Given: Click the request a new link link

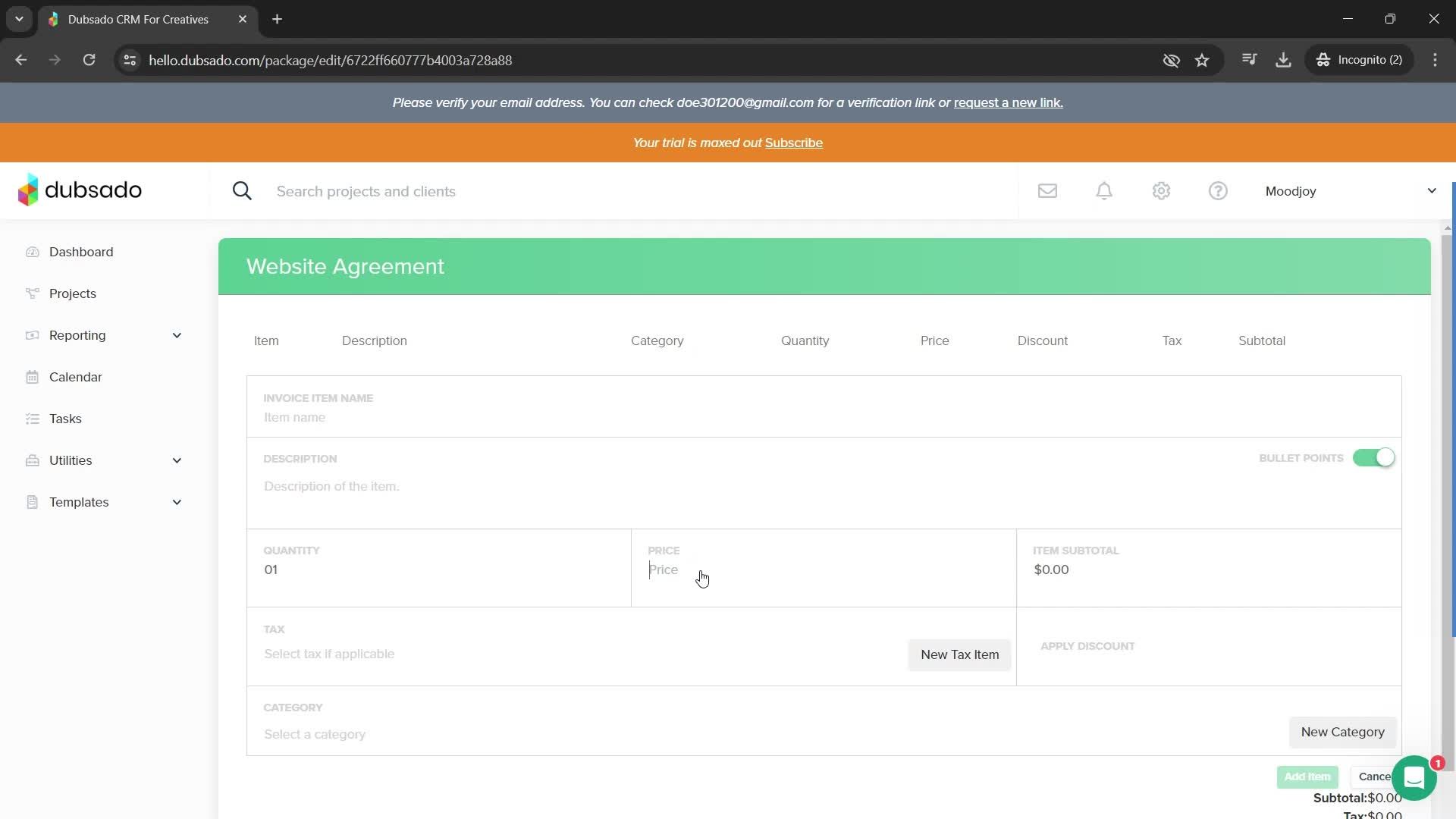Looking at the screenshot, I should click(1008, 102).
